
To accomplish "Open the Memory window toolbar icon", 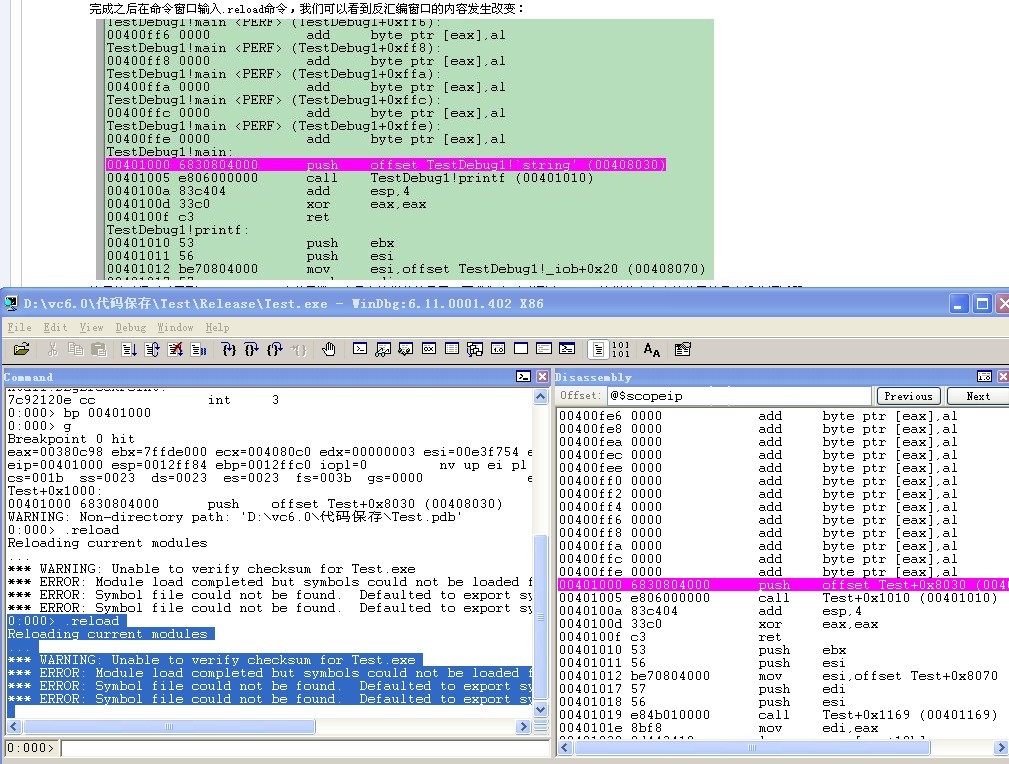I will (x=452, y=349).
